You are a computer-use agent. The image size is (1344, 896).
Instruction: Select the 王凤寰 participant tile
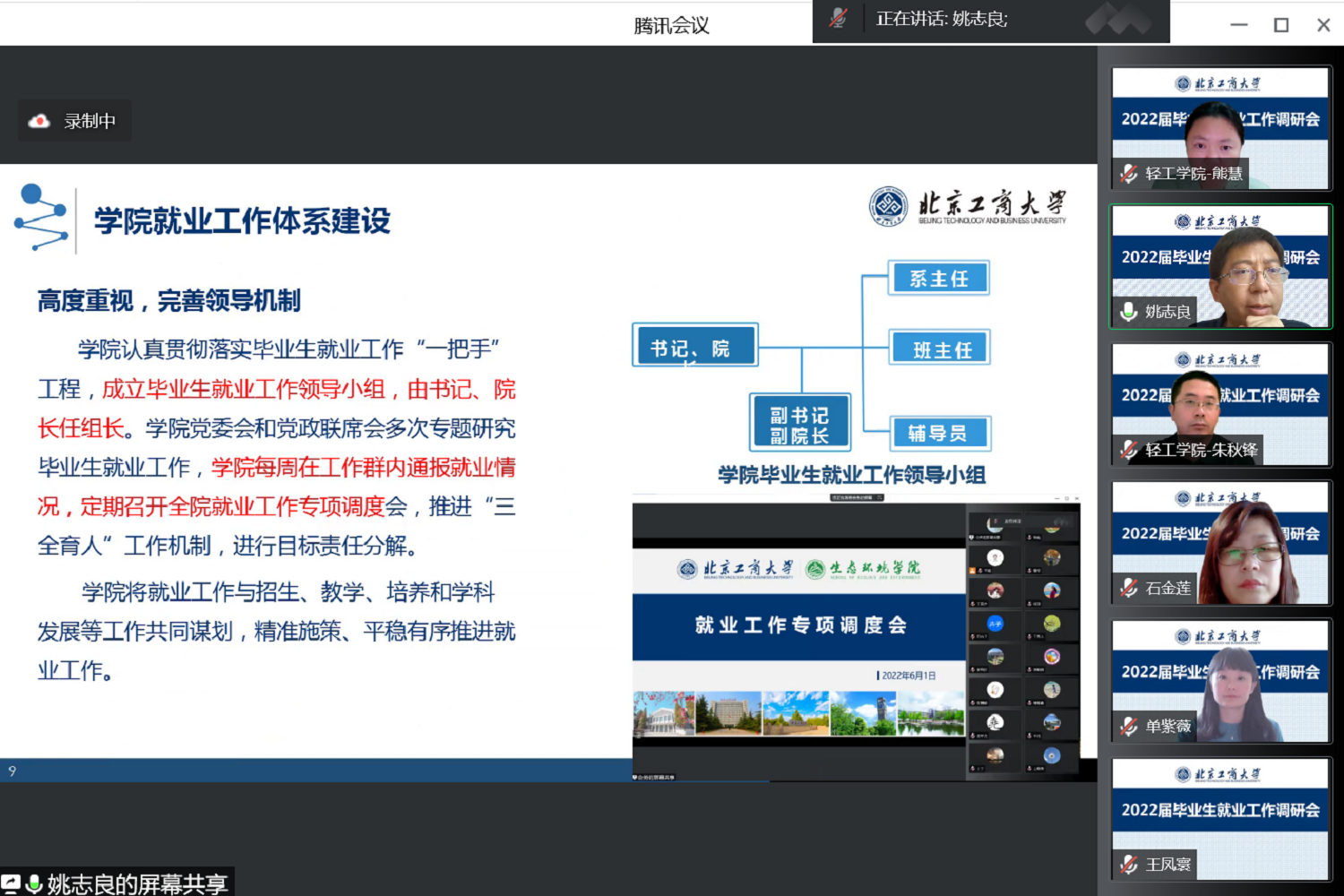1220,818
